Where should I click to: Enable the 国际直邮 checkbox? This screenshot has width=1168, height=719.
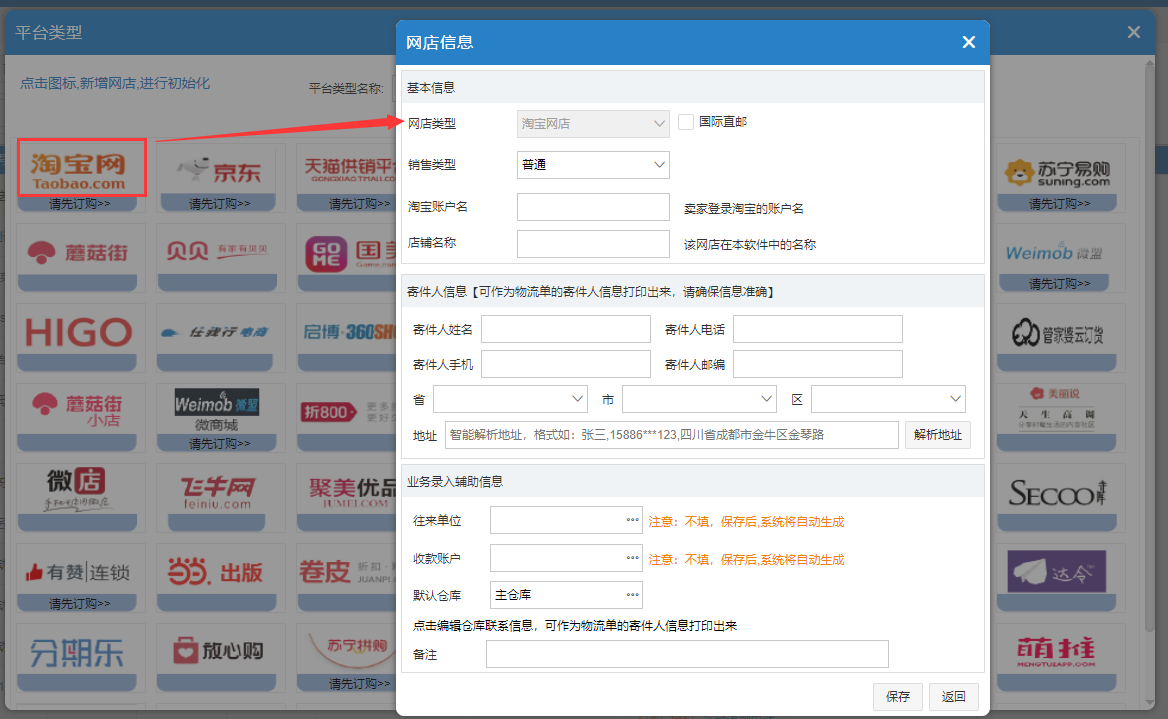[686, 122]
